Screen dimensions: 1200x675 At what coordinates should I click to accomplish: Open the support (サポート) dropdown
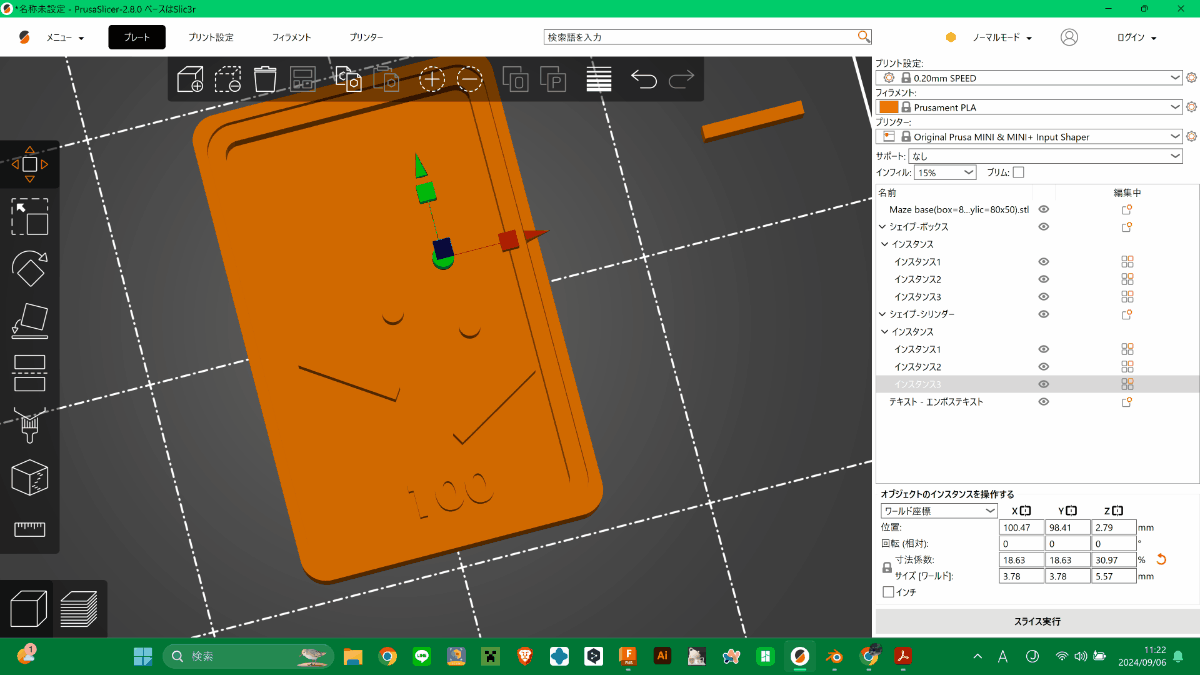tap(1045, 156)
